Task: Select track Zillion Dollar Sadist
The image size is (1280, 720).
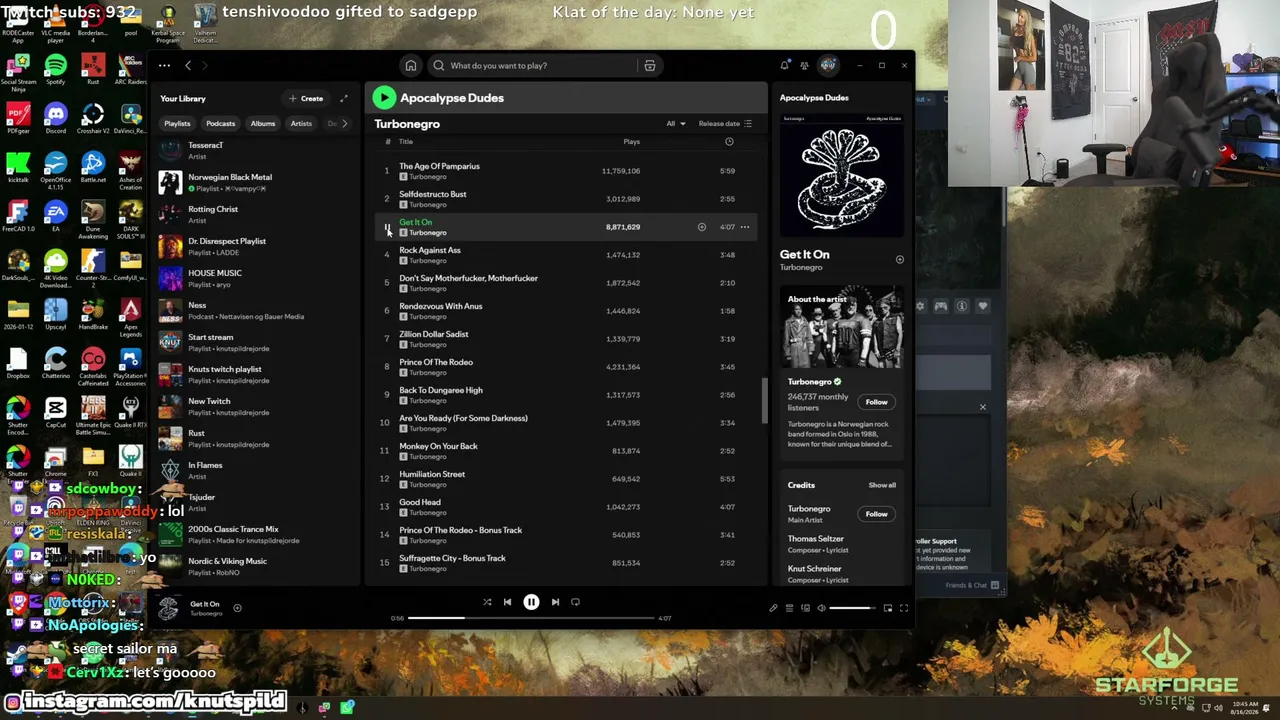Action: click(x=565, y=339)
